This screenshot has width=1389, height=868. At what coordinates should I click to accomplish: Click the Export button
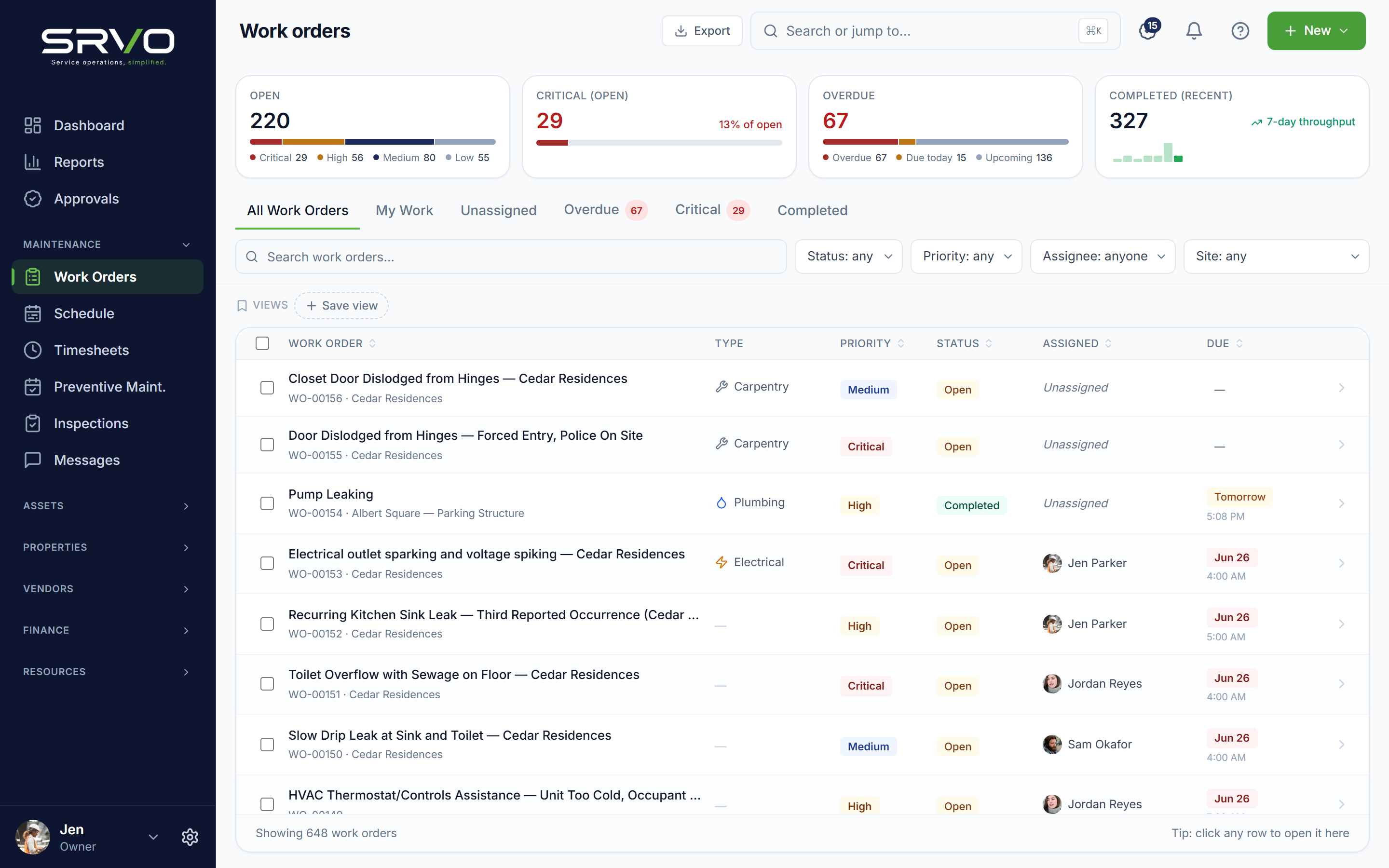click(x=702, y=31)
